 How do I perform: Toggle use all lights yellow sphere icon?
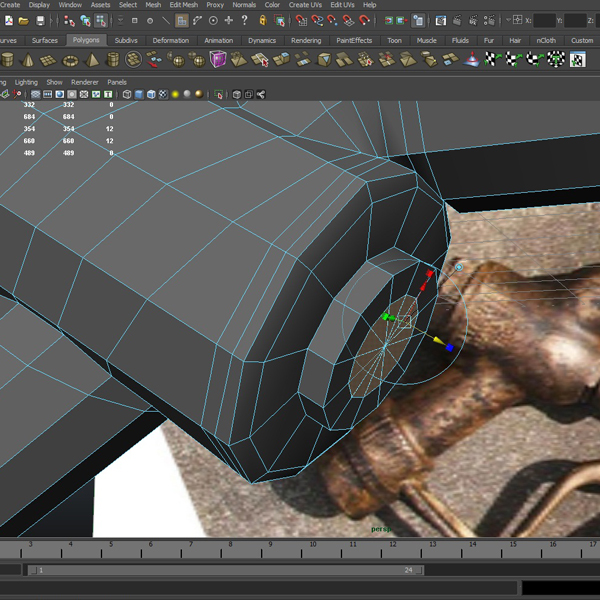tap(175, 95)
